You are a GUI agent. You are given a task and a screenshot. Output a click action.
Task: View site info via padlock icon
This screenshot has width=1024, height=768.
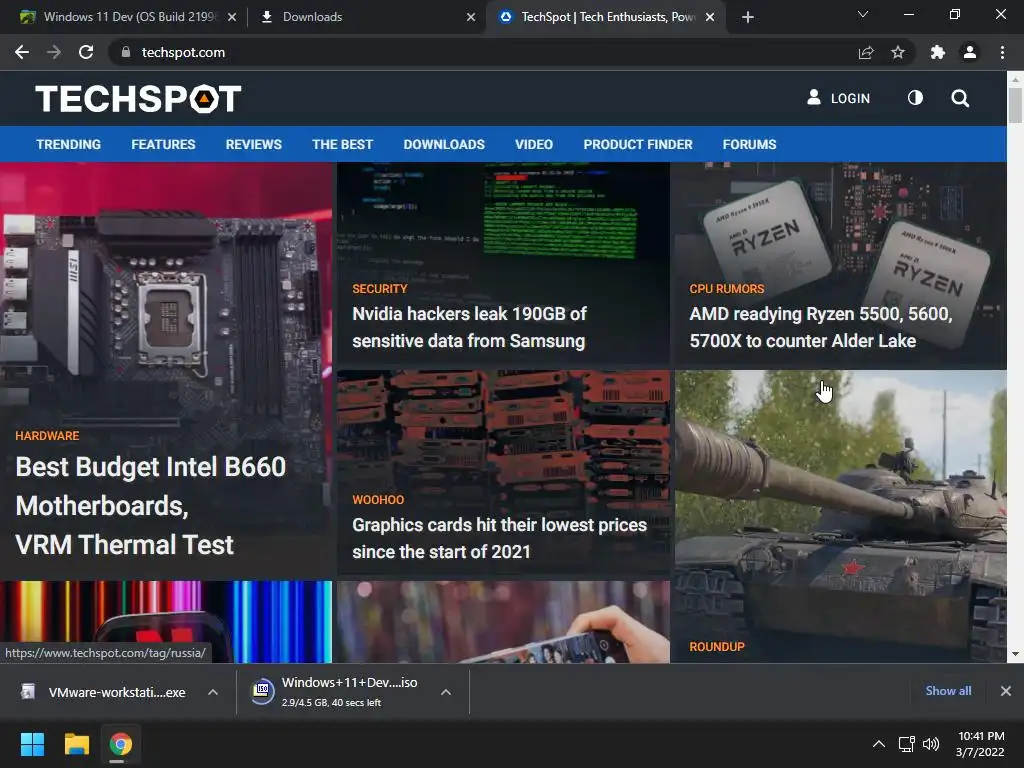126,52
